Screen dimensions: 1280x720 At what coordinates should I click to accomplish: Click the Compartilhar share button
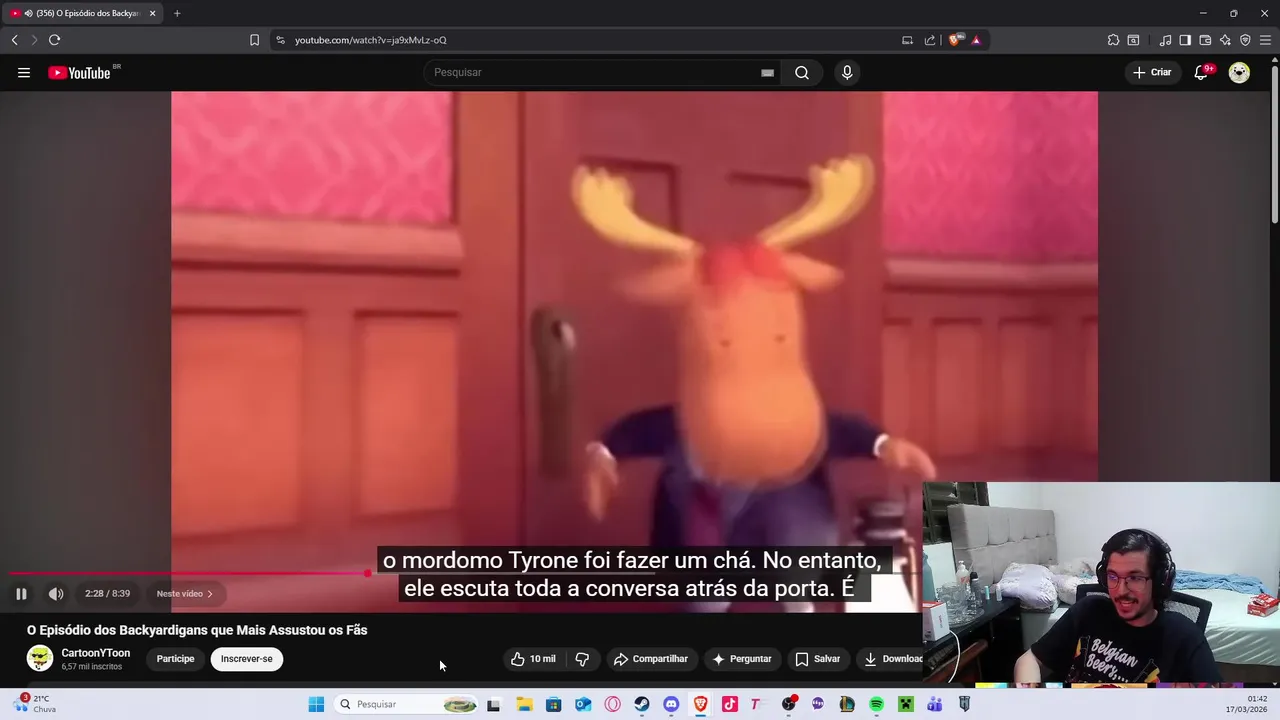[x=651, y=659]
